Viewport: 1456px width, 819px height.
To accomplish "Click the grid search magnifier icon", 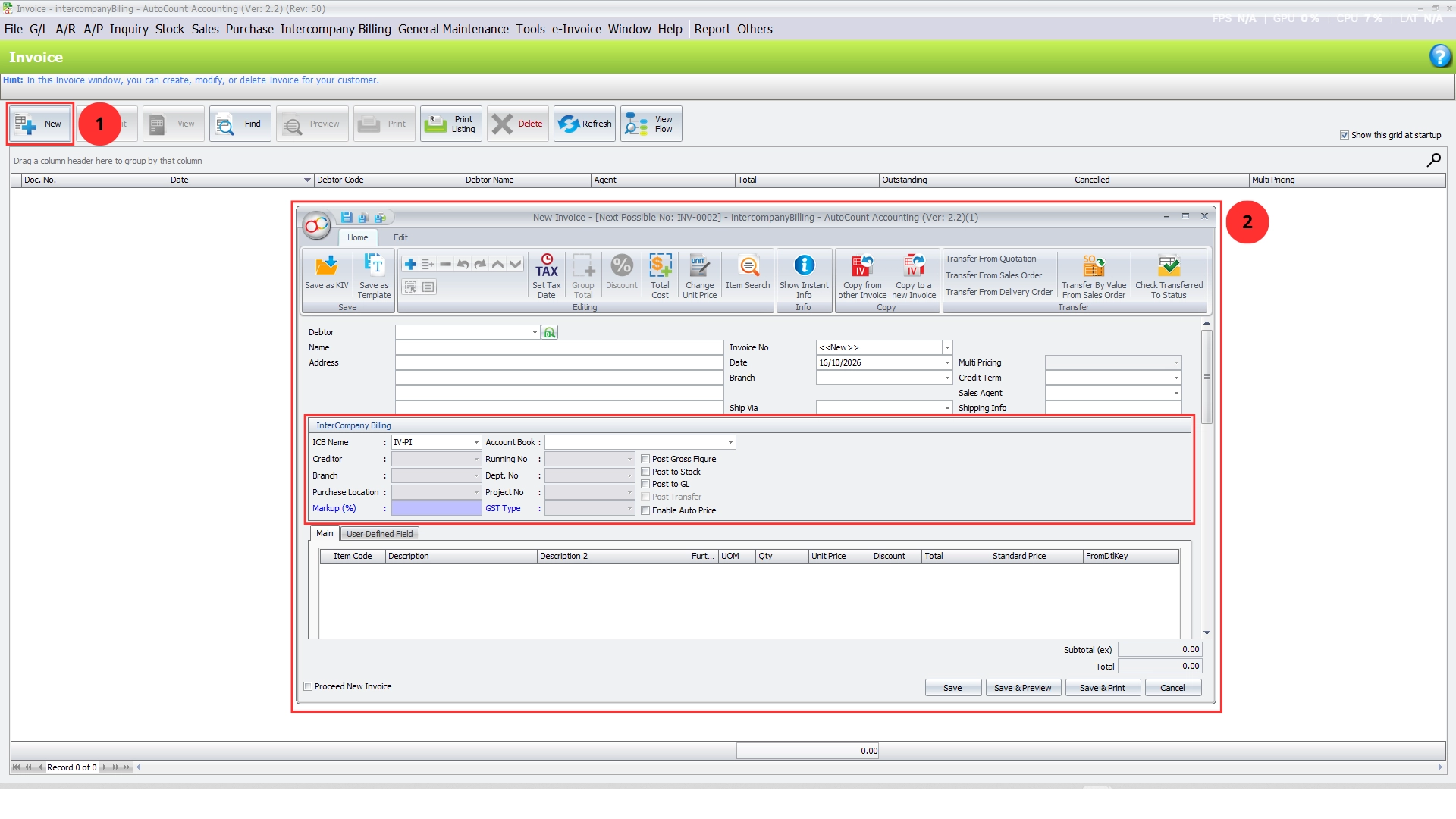I will [1433, 160].
